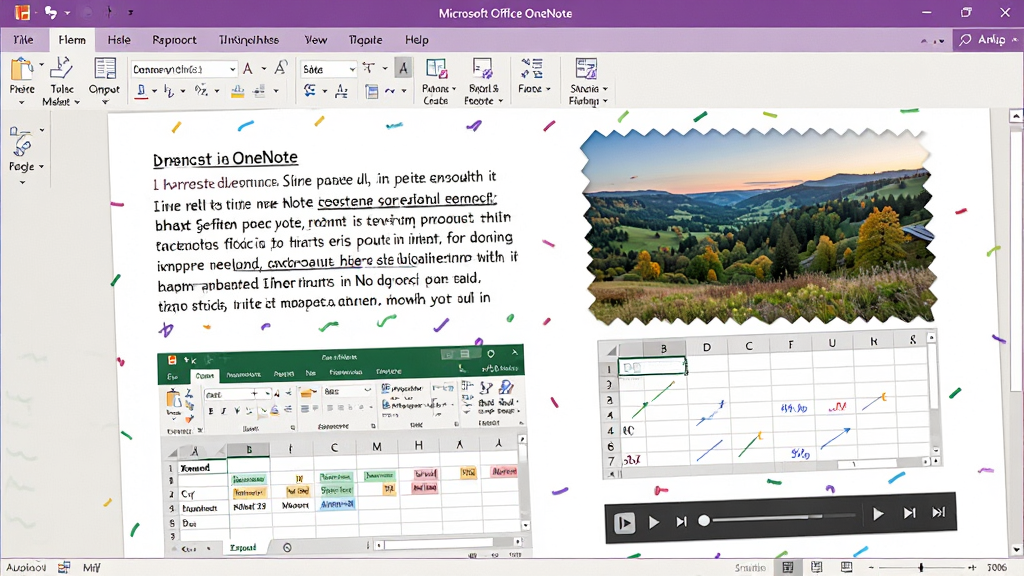The image size is (1024, 576).
Task: Open the Sáte font size dropdown
Action: coord(352,69)
